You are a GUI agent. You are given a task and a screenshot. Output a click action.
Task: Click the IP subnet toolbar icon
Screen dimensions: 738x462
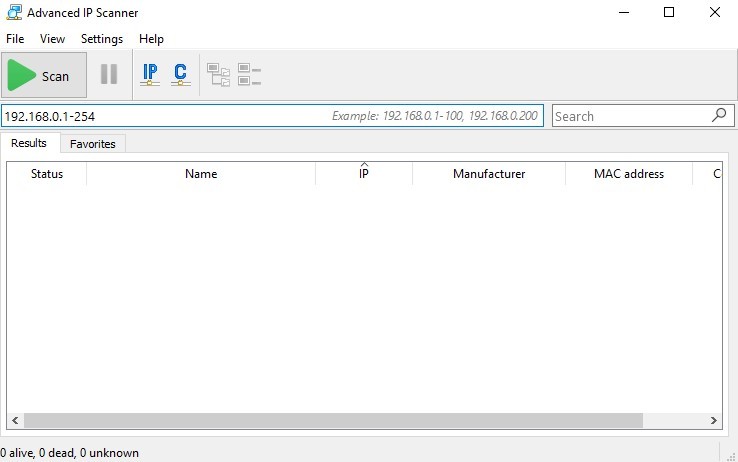(150, 74)
